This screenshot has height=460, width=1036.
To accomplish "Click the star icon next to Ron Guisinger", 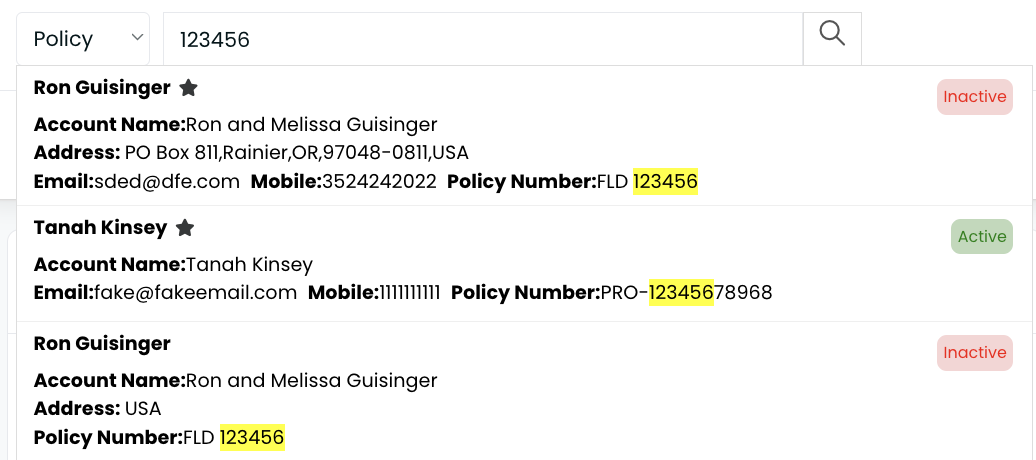I will pos(188,88).
